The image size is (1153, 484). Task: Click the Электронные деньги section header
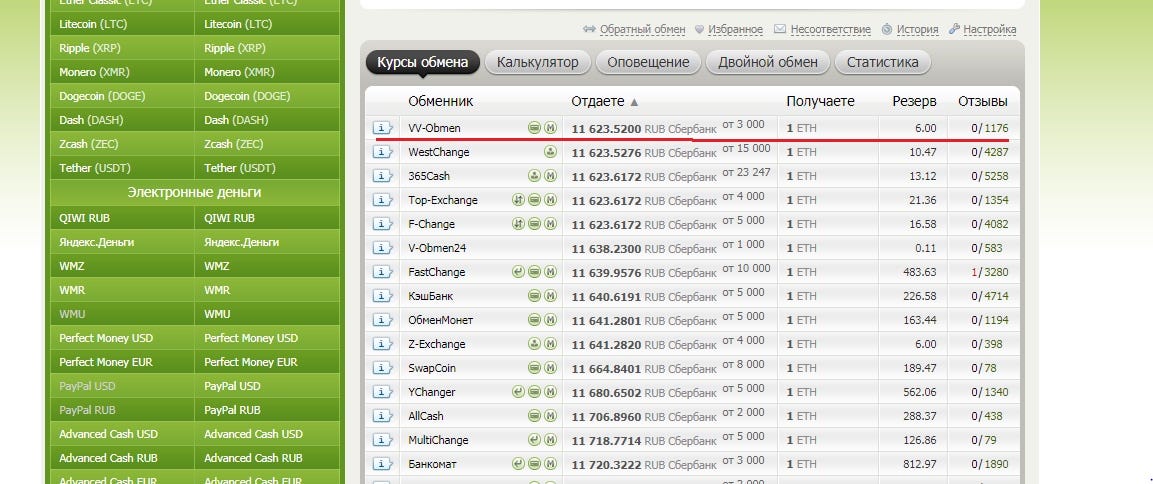pos(195,193)
